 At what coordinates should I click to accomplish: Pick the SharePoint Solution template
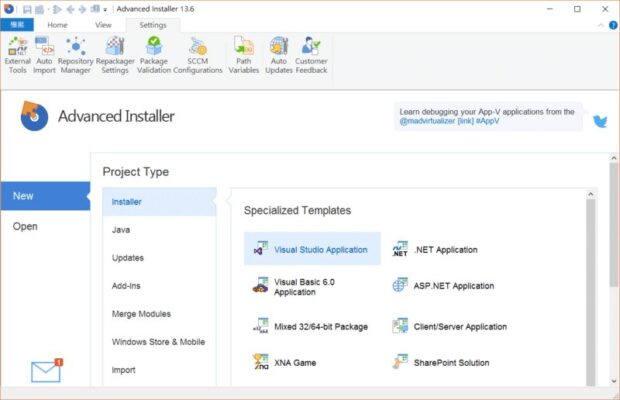pos(440,362)
